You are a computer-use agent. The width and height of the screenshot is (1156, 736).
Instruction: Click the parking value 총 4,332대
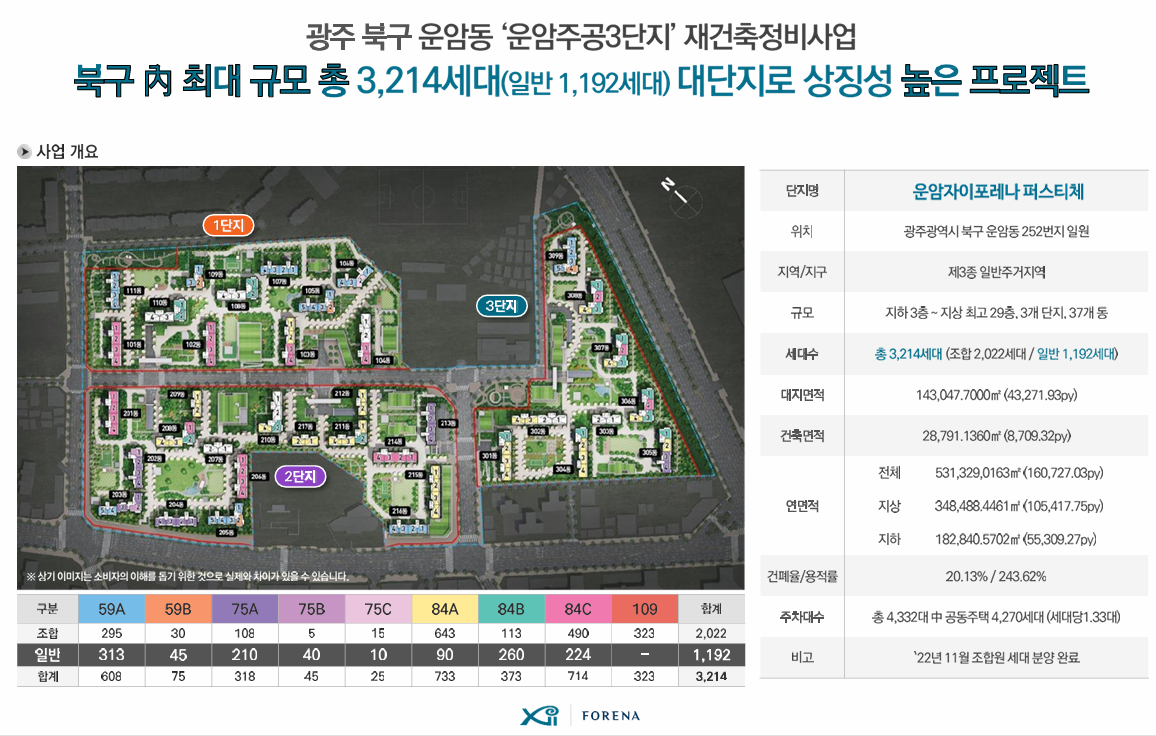coord(996,617)
